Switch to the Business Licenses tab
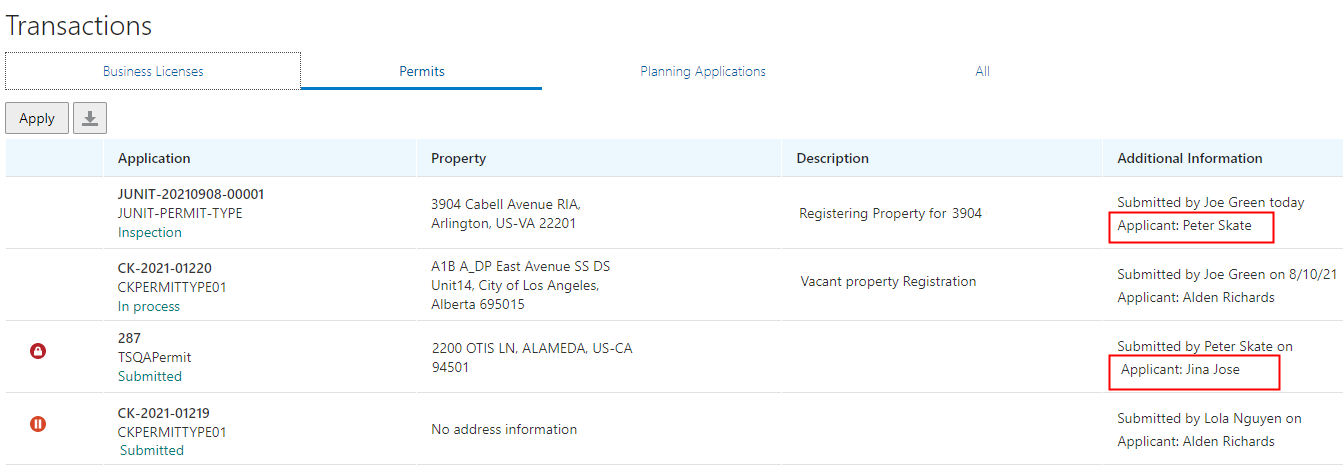1343x469 pixels. point(153,71)
